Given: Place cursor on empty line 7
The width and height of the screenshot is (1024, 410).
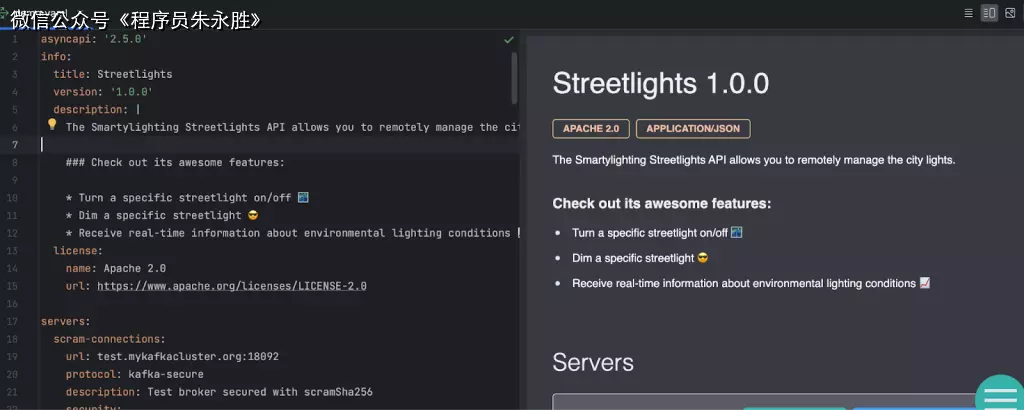Looking at the screenshot, I should pyautogui.click(x=200, y=145).
